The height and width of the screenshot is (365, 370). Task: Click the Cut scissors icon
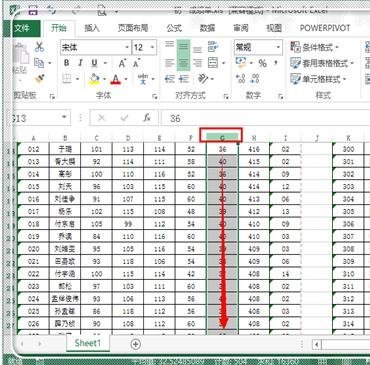(x=39, y=47)
